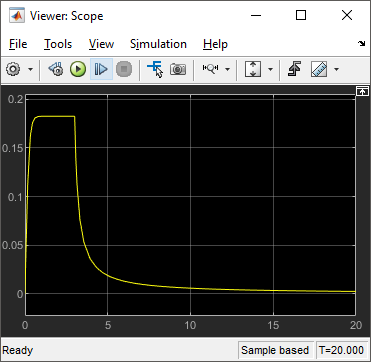Scale axes limits with autoscale icon
Viewport: 371px width, 362px height.
(253, 69)
